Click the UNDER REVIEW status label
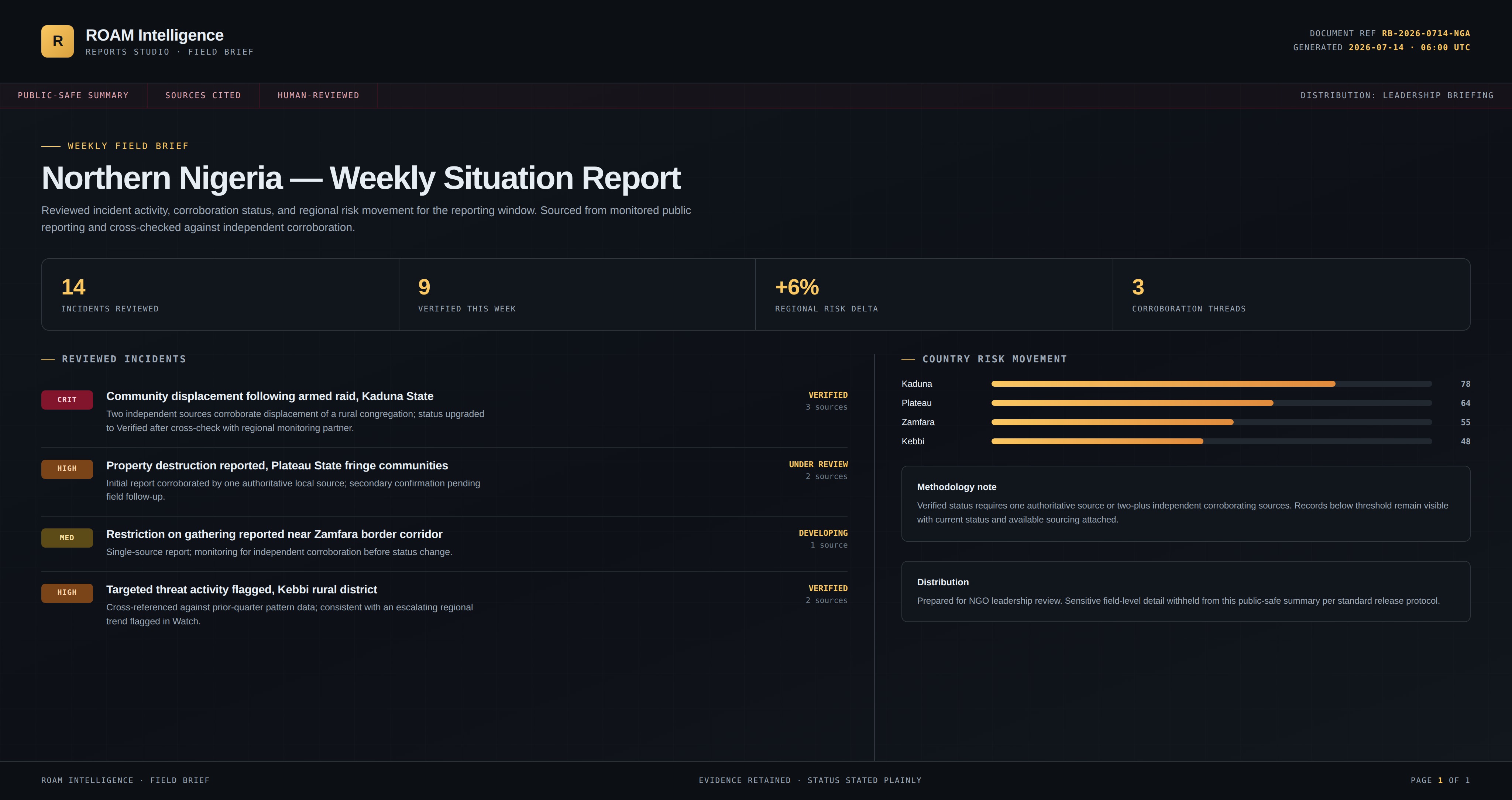 click(x=818, y=464)
